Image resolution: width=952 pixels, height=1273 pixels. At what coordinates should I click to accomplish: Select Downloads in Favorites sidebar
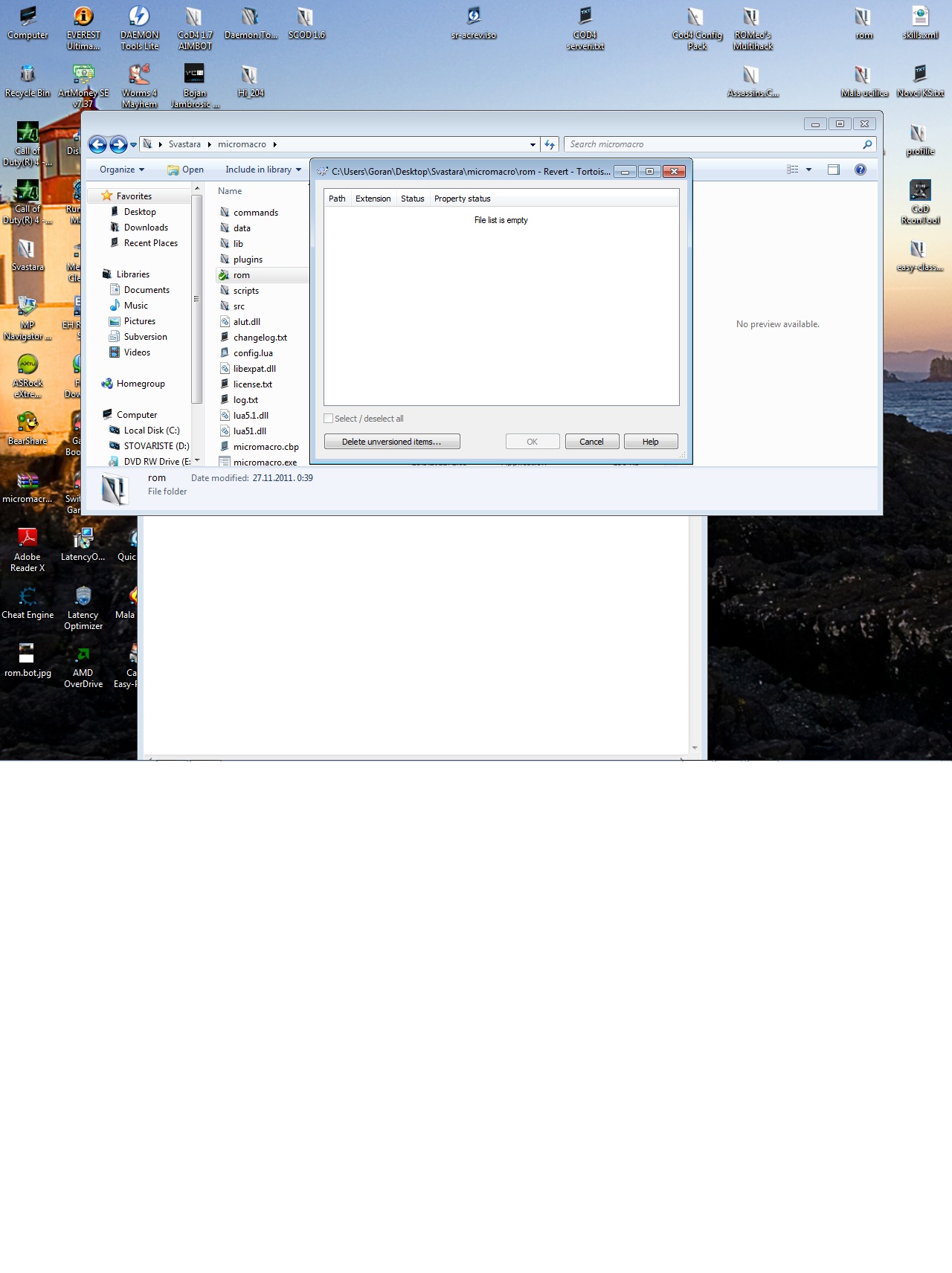click(x=146, y=228)
